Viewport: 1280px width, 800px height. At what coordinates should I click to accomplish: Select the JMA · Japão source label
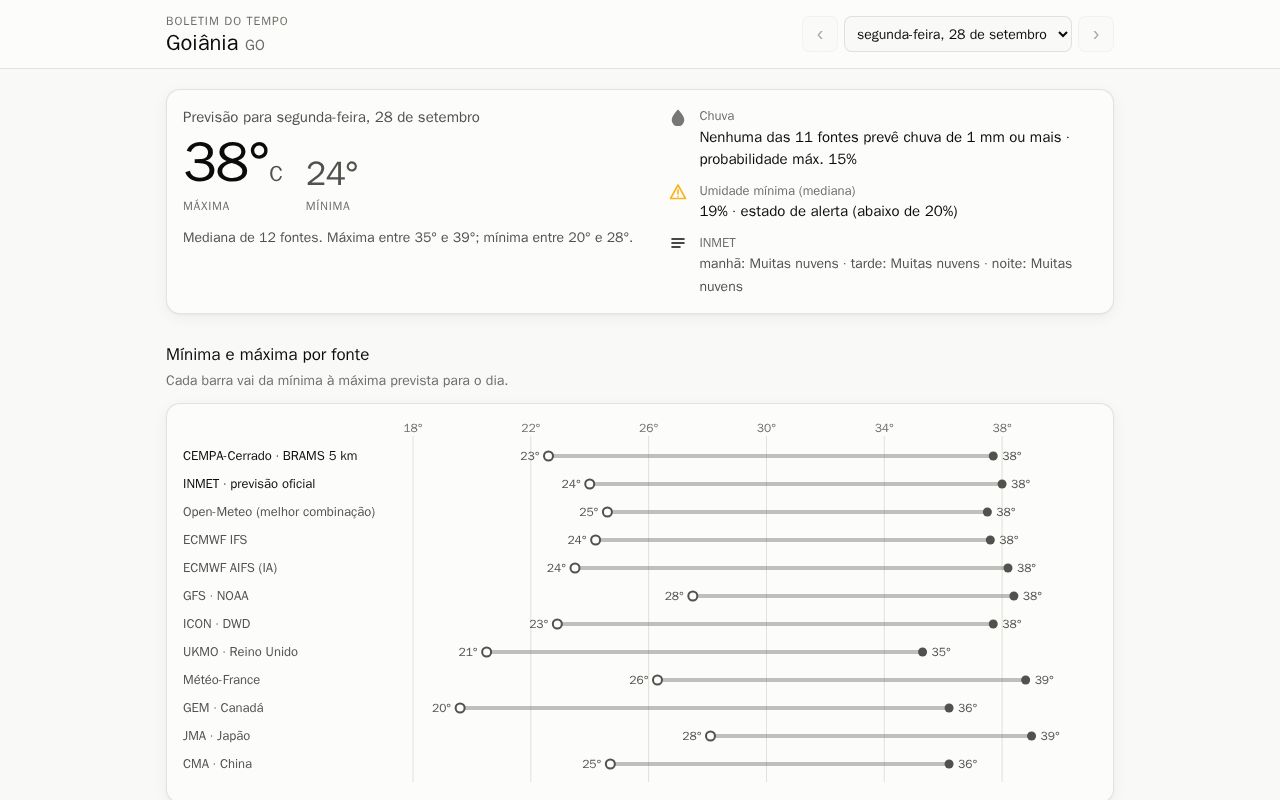tap(217, 736)
